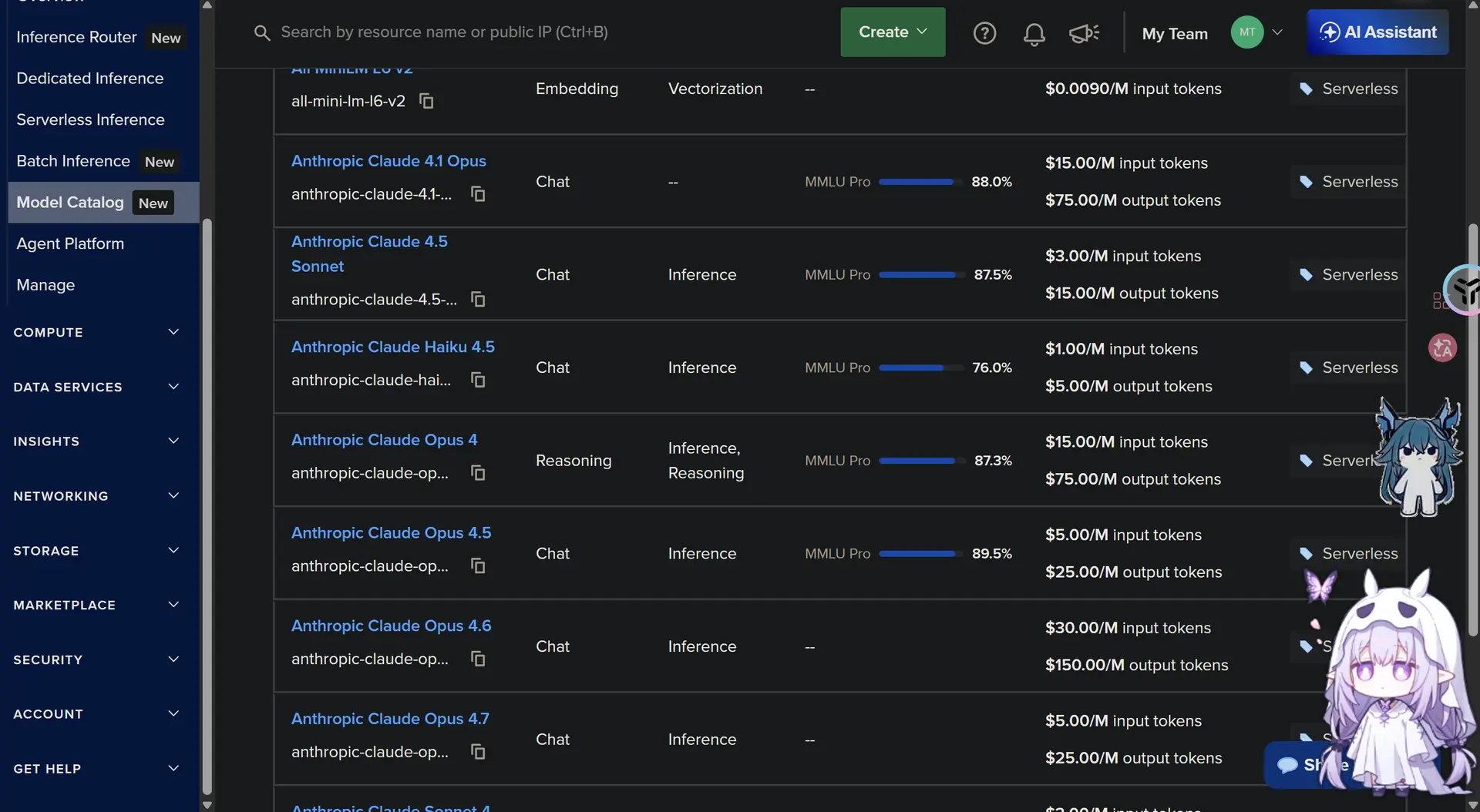Open the Anthropic Claude Haiku 4.5 link
The height and width of the screenshot is (812, 1480).
coord(393,347)
